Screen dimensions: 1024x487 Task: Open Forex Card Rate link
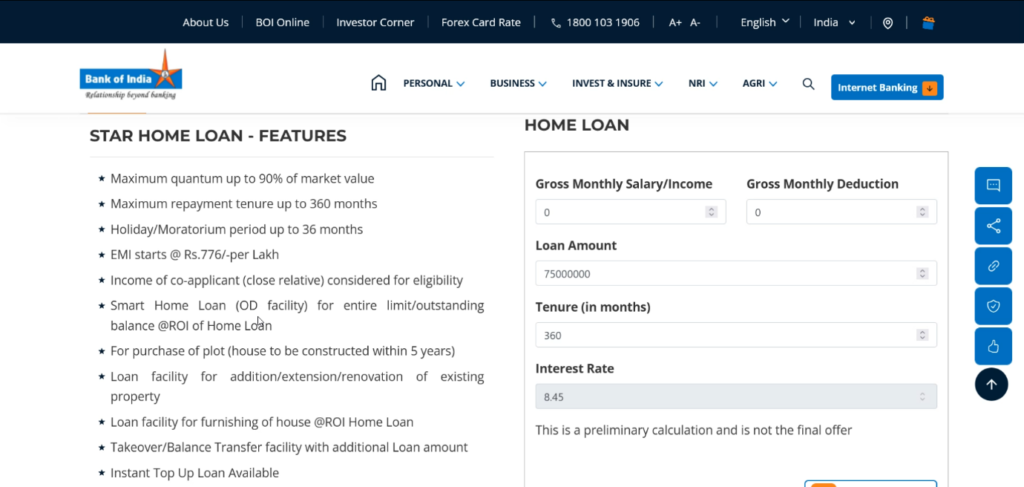481,22
